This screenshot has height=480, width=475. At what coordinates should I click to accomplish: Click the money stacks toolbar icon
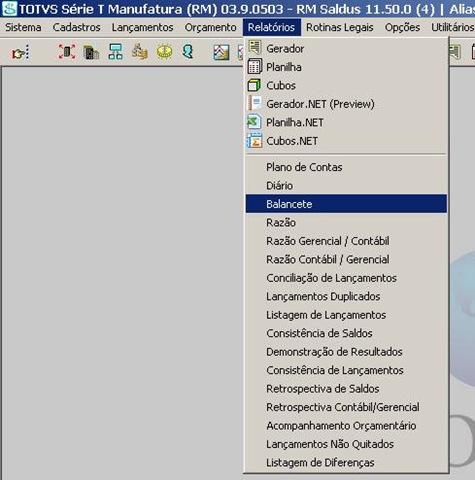(140, 52)
